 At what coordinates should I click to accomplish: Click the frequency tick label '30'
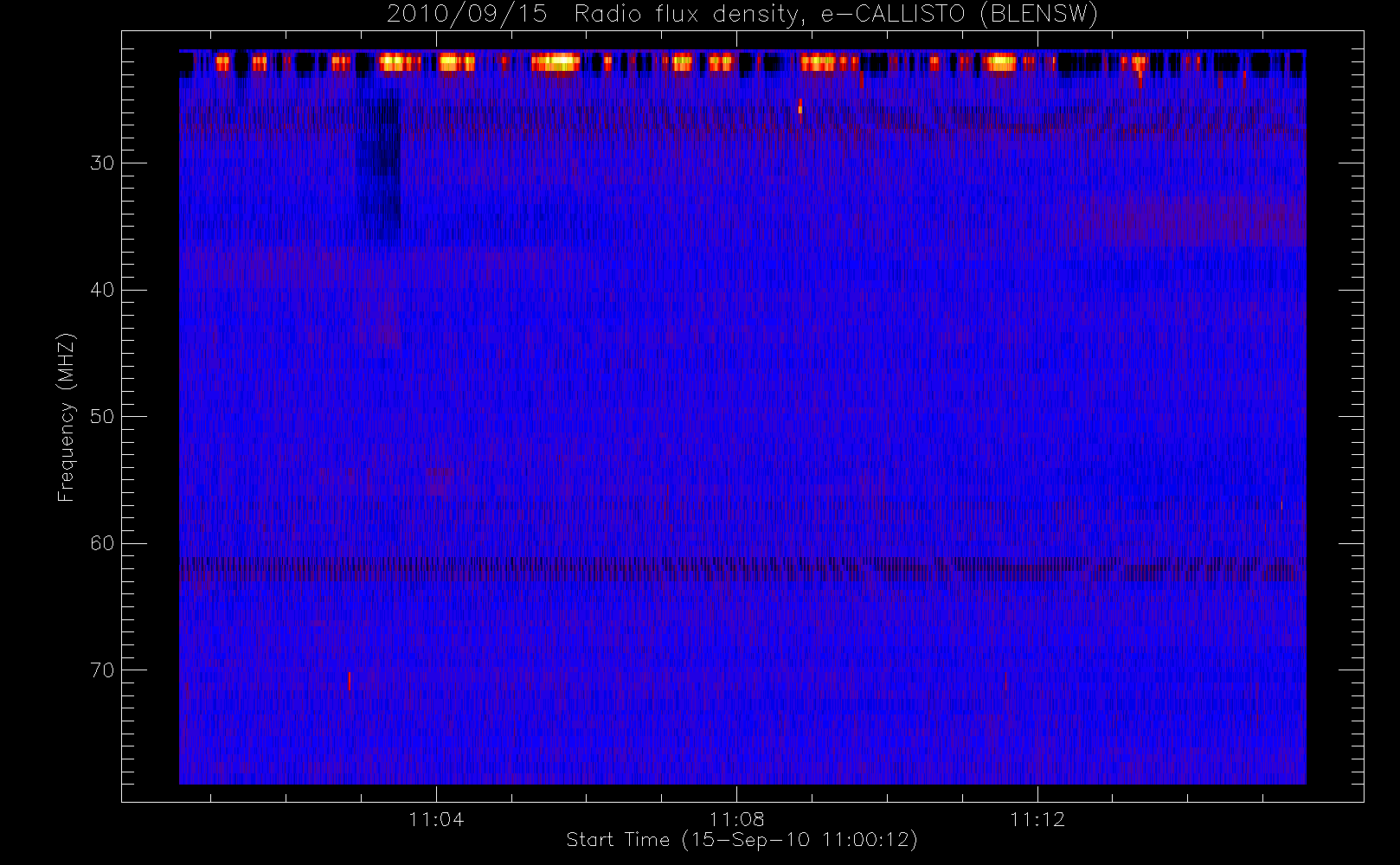click(102, 163)
